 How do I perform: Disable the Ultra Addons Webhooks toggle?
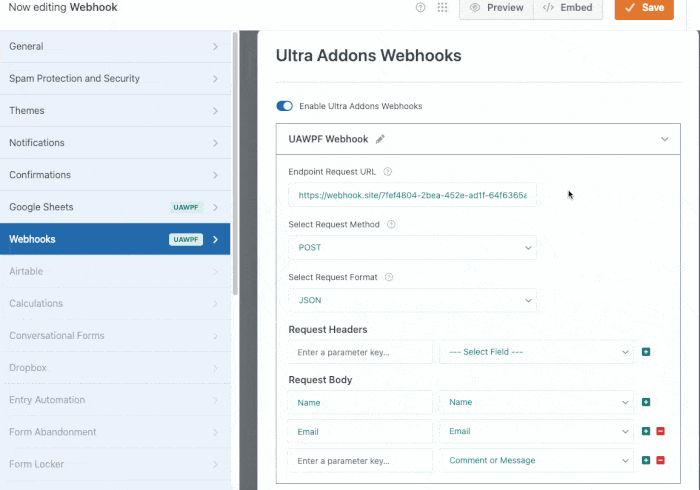coord(285,106)
